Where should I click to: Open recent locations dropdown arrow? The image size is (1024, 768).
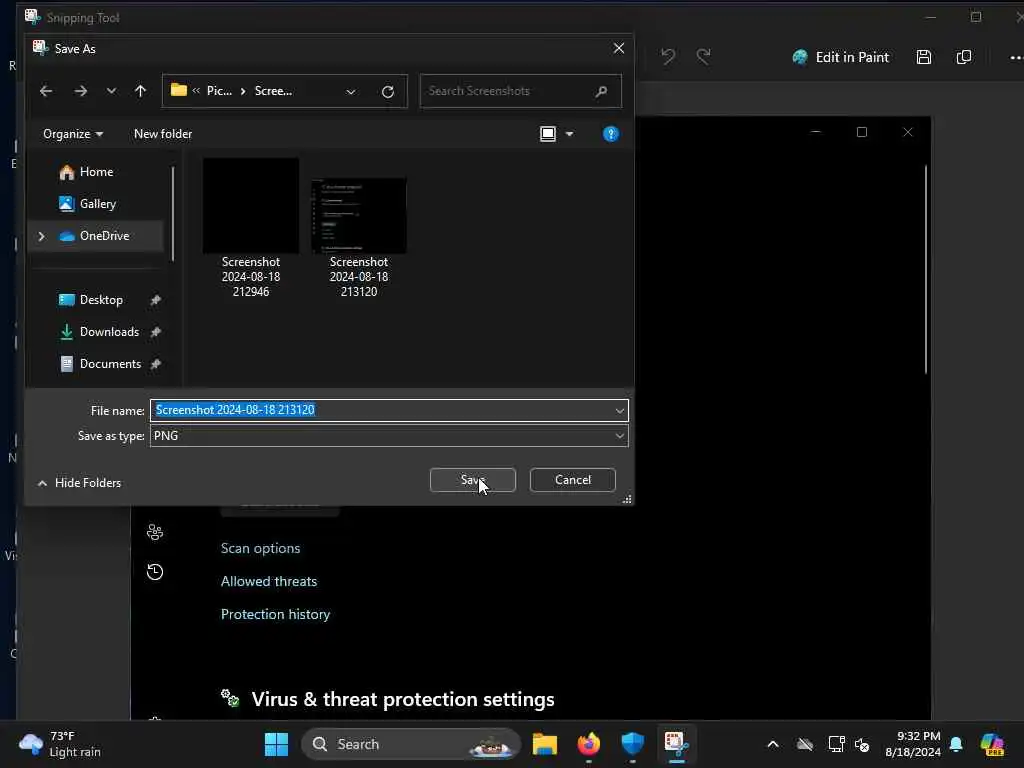(x=111, y=91)
